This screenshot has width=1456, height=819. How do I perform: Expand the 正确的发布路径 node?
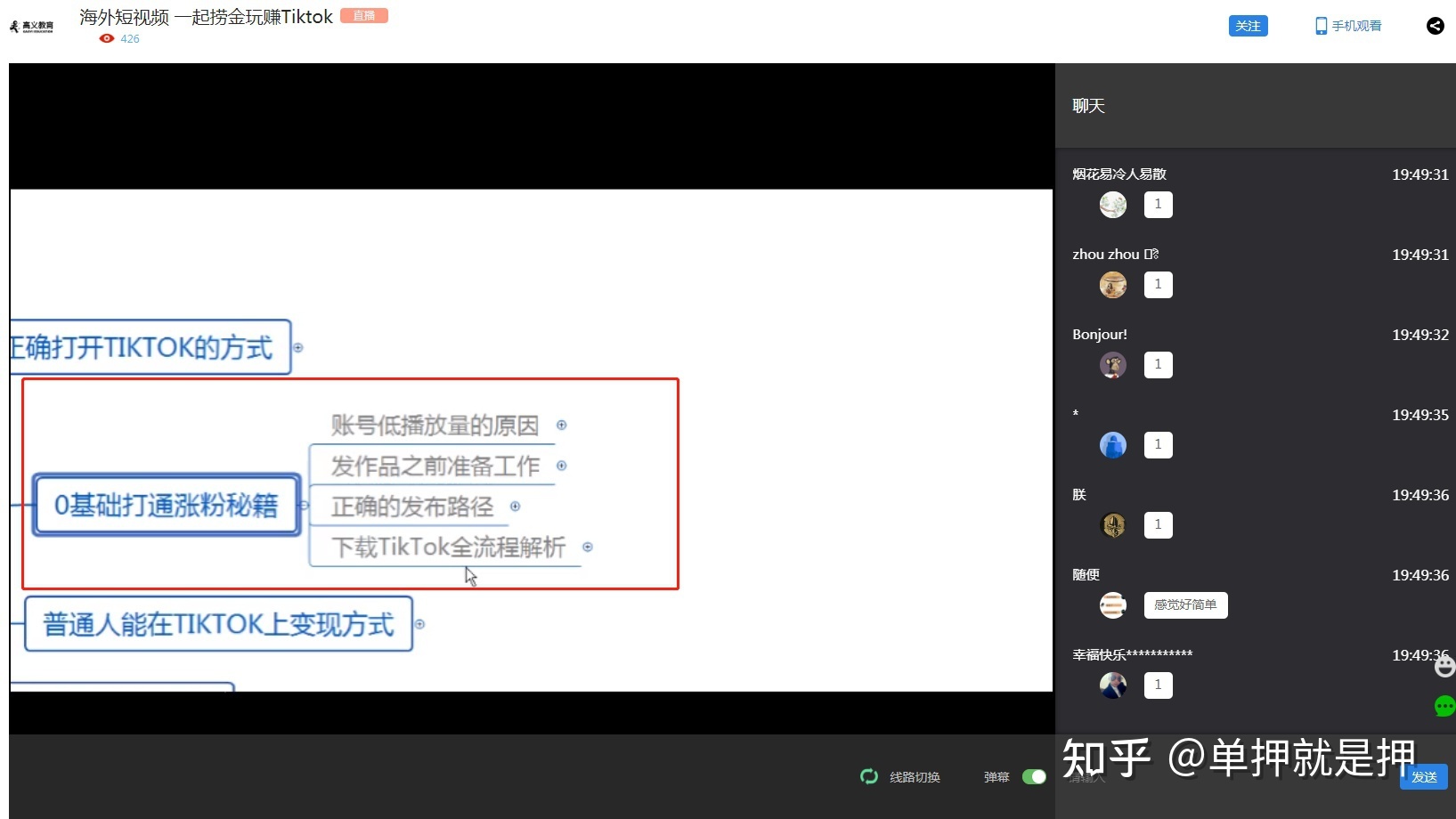[516, 507]
